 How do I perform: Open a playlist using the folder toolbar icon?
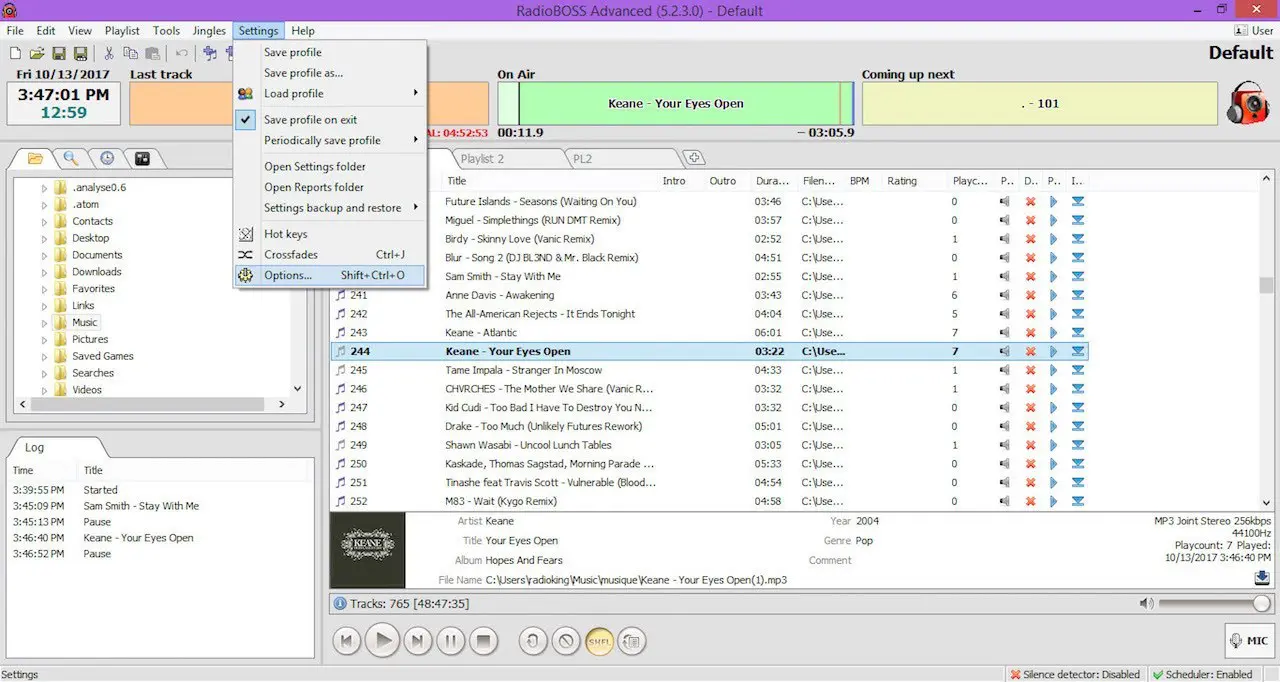35,52
